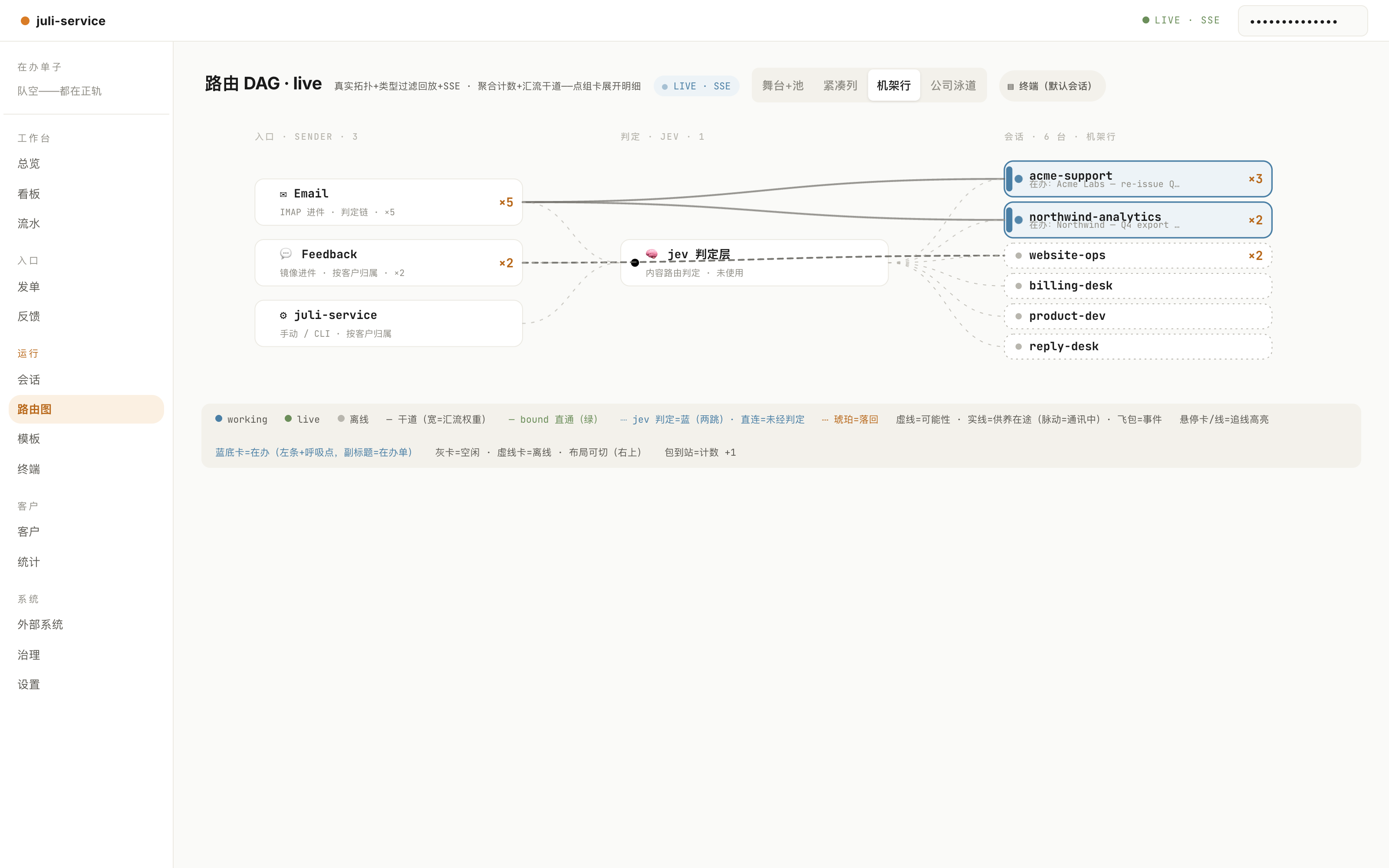
Task: Click the LIVE · SSE badge by title
Action: click(696, 86)
